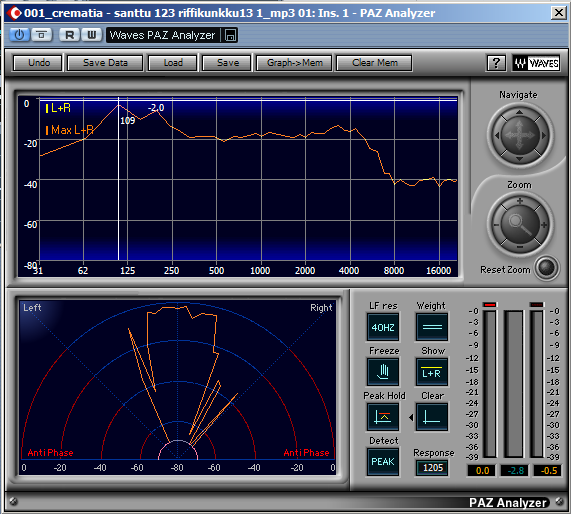
Task: Click the 1000 frequency axis label
Action: (x=260, y=271)
